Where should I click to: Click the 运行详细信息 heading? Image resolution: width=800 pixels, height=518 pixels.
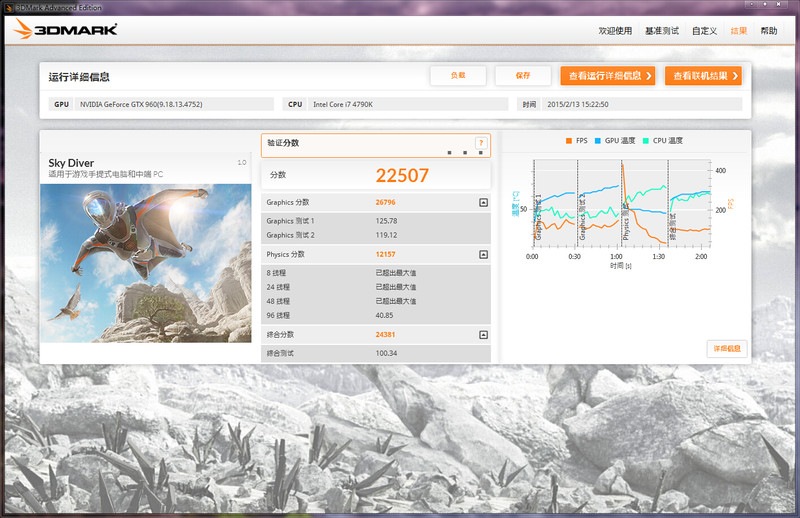tap(79, 77)
